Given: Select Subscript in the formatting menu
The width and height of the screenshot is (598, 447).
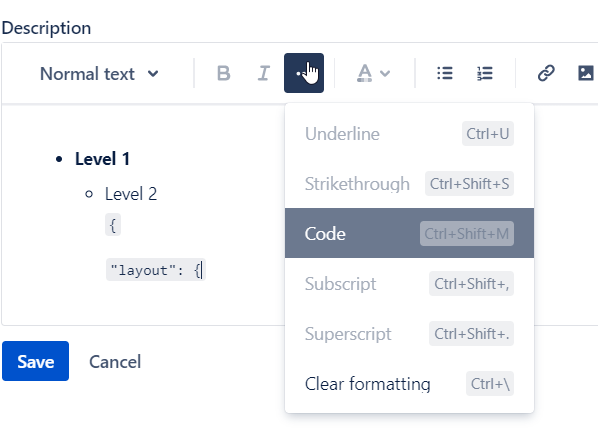Looking at the screenshot, I should (409, 283).
